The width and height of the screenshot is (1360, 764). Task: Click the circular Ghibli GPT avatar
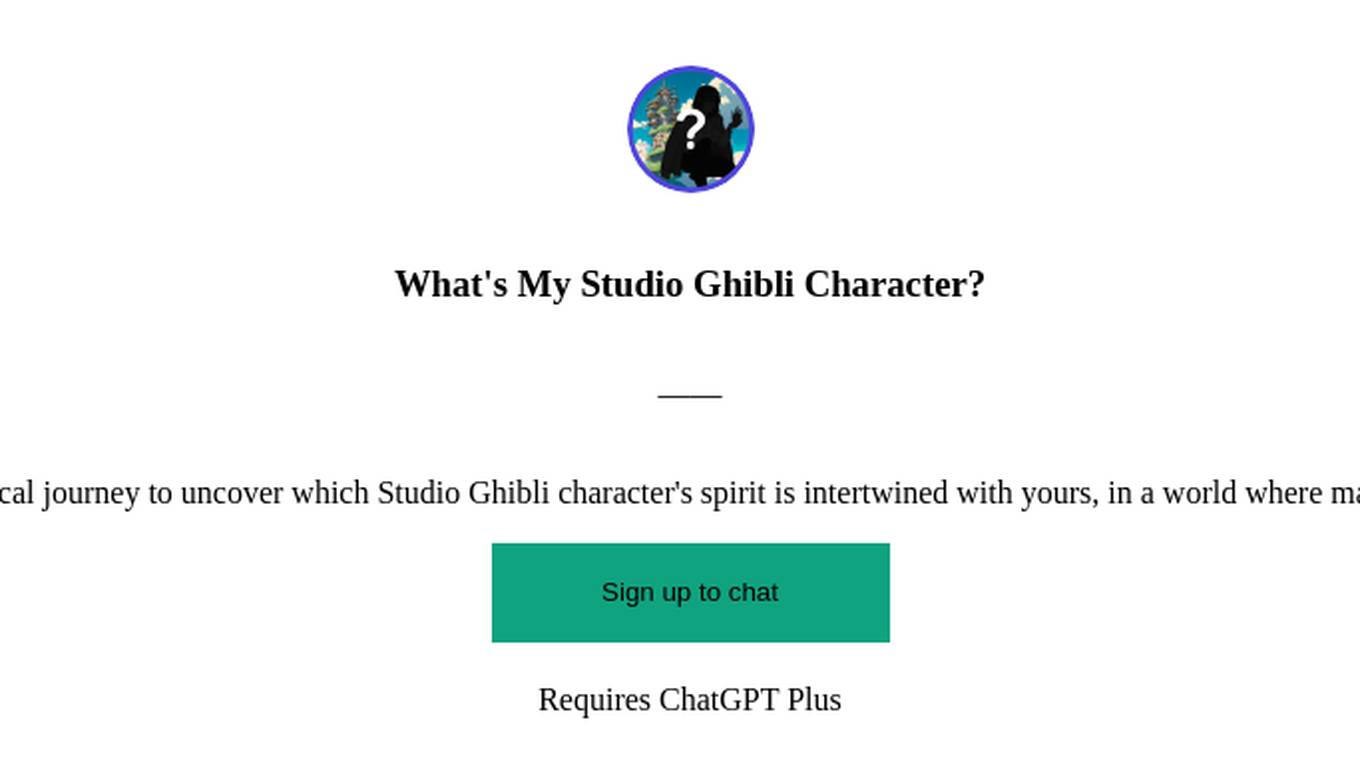pyautogui.click(x=690, y=129)
